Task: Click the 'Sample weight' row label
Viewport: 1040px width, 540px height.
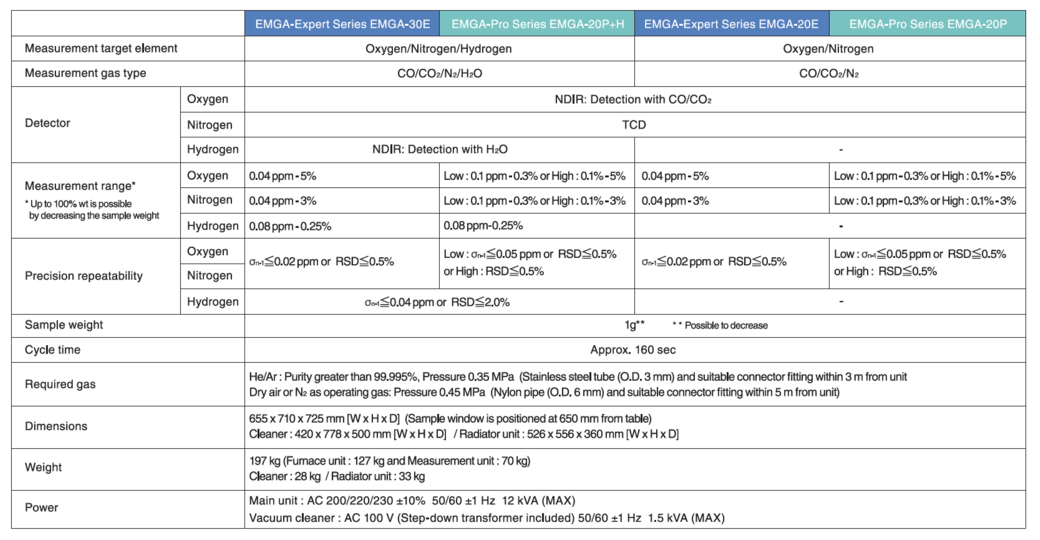Action: click(x=64, y=324)
